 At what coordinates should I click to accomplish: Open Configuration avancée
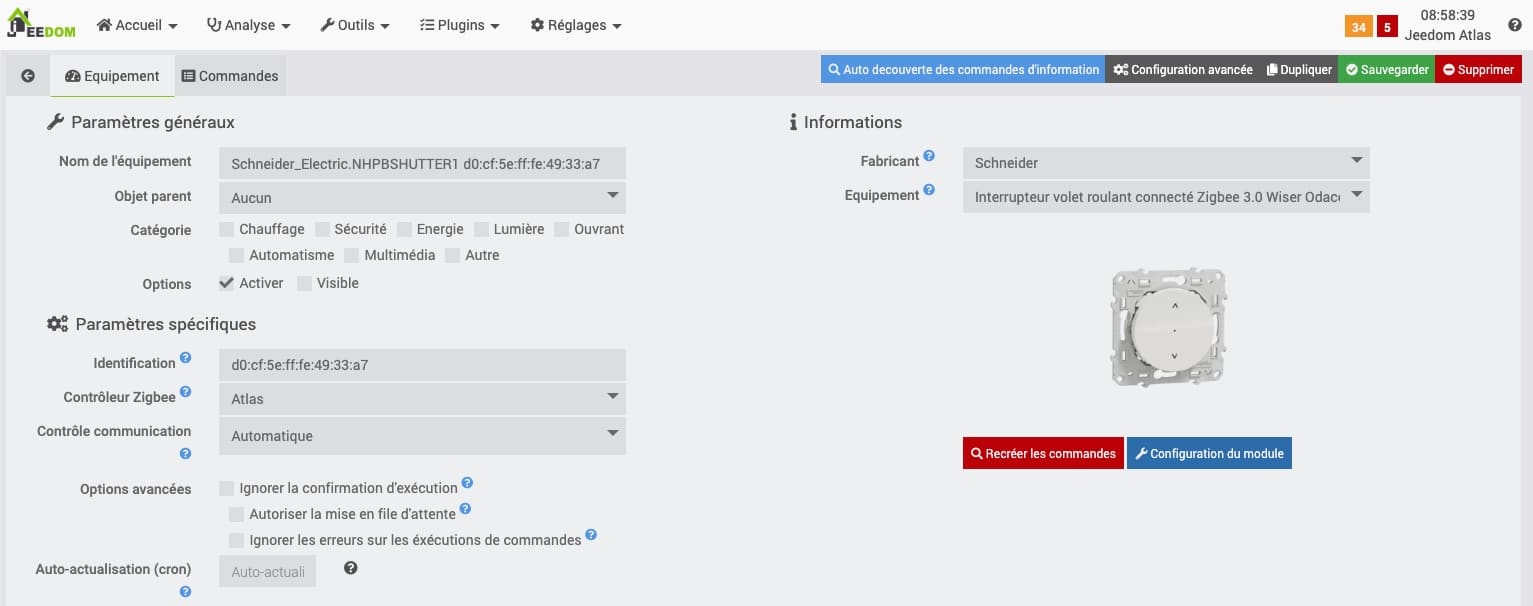pyautogui.click(x=1182, y=69)
